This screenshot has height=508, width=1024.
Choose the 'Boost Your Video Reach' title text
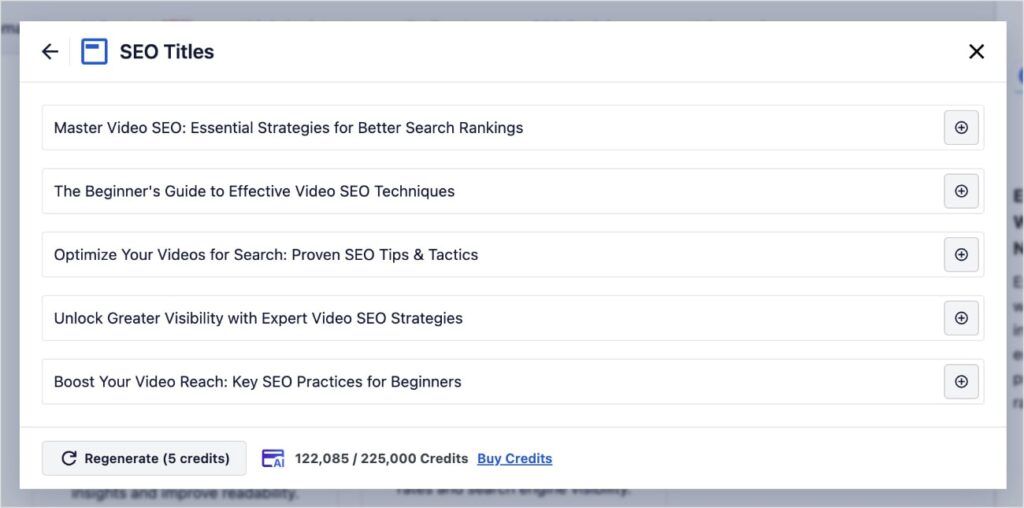[x=257, y=382]
